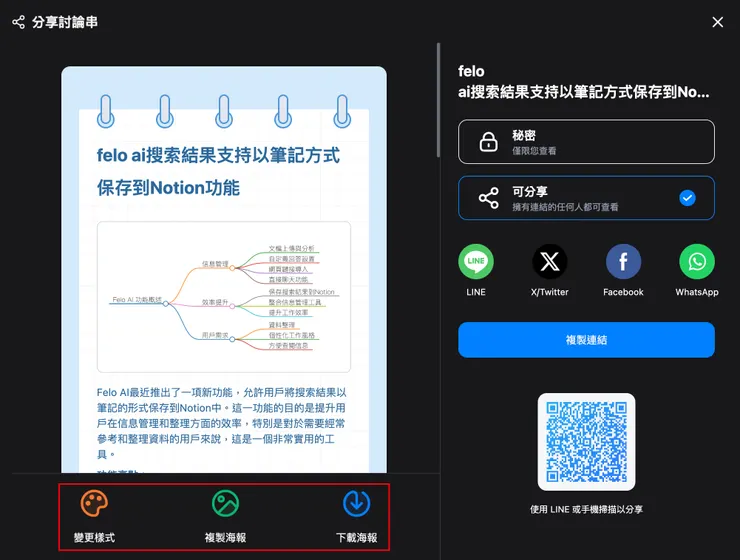Share to X/Twitter icon
Viewport: 740px width, 560px height.
tap(550, 261)
